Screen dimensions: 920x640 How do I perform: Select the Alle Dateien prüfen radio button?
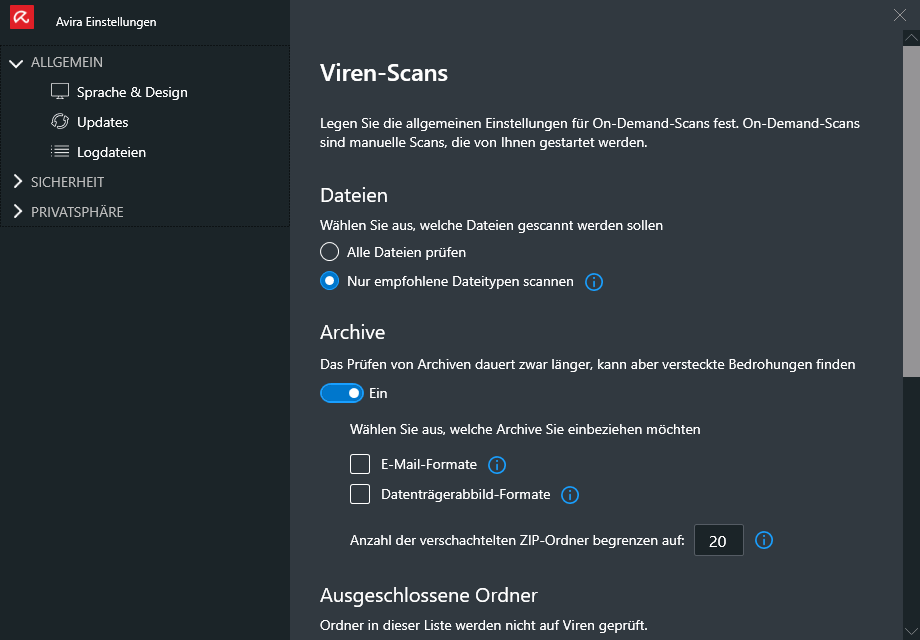[329, 252]
